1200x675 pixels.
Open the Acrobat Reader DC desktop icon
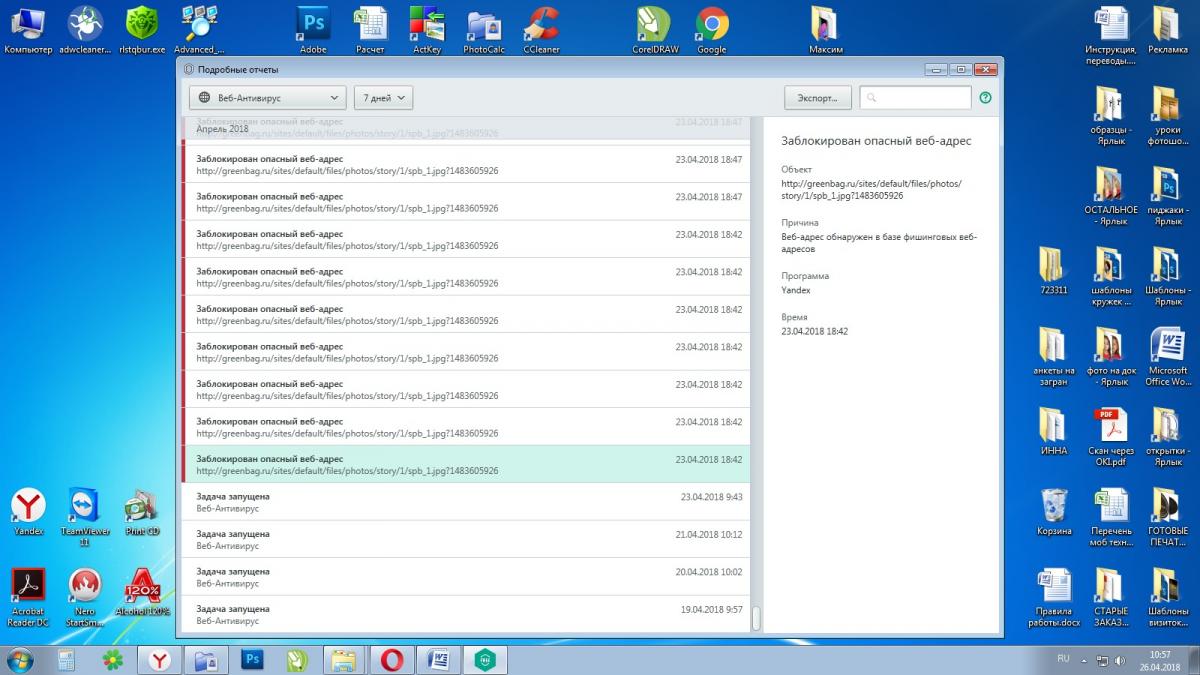pyautogui.click(x=28, y=590)
